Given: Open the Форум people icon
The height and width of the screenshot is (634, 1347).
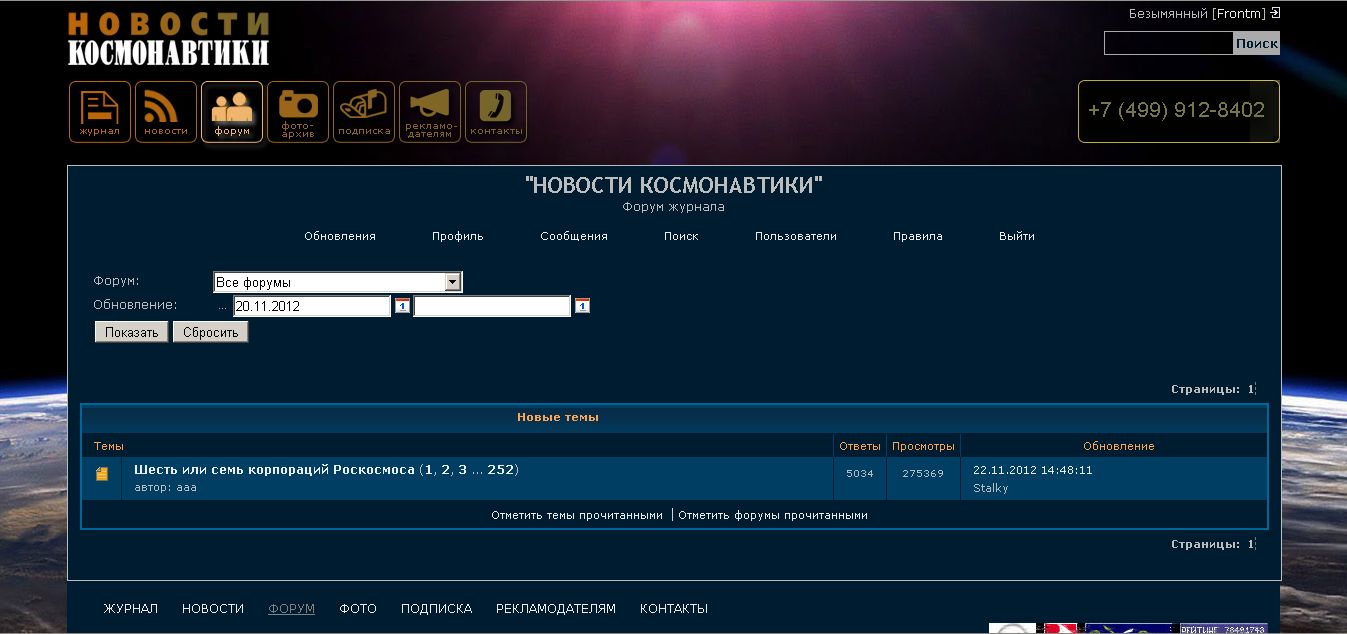Looking at the screenshot, I should [x=232, y=112].
